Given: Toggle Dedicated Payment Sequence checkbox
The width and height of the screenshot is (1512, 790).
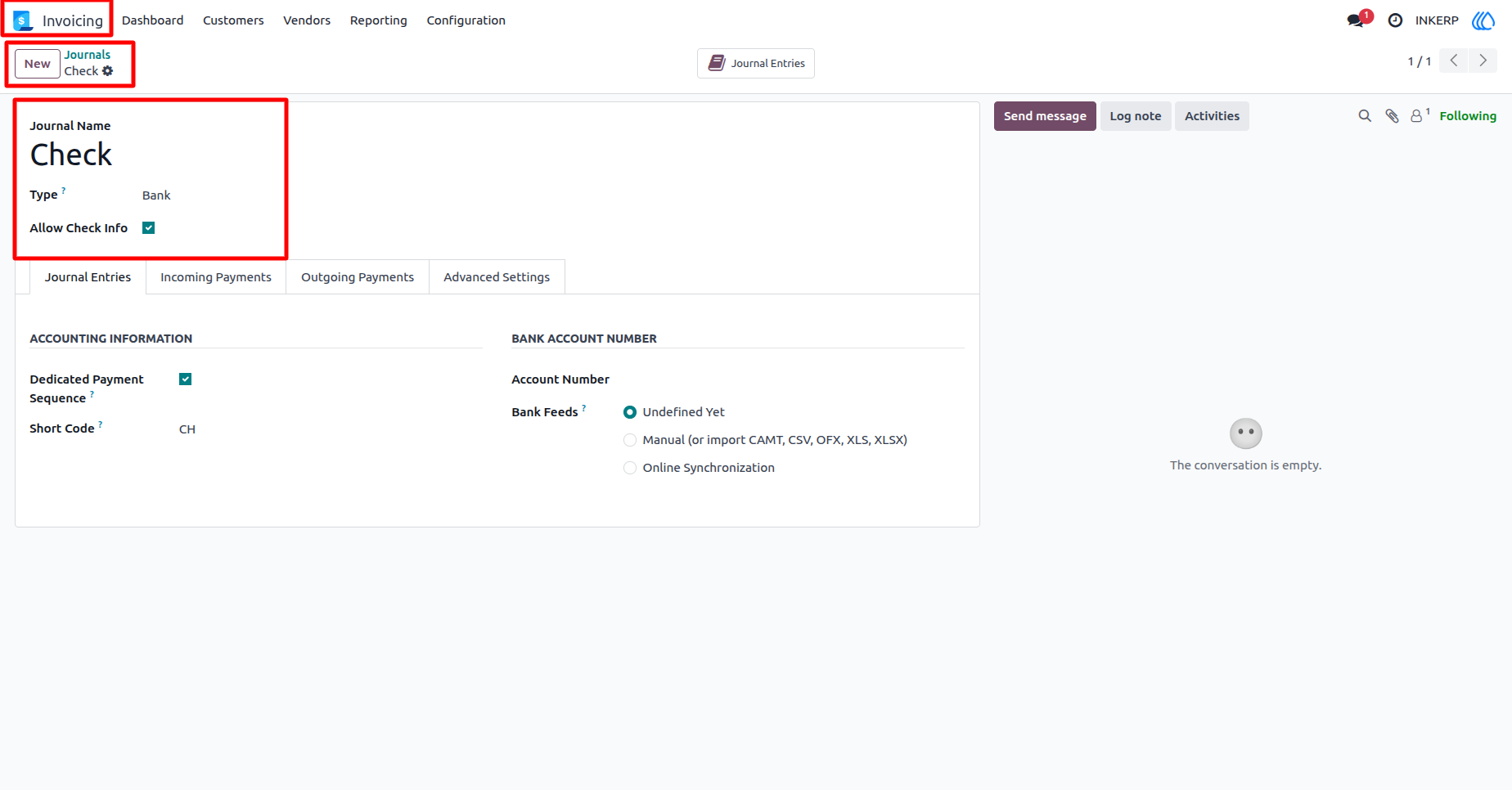Looking at the screenshot, I should click(x=185, y=379).
